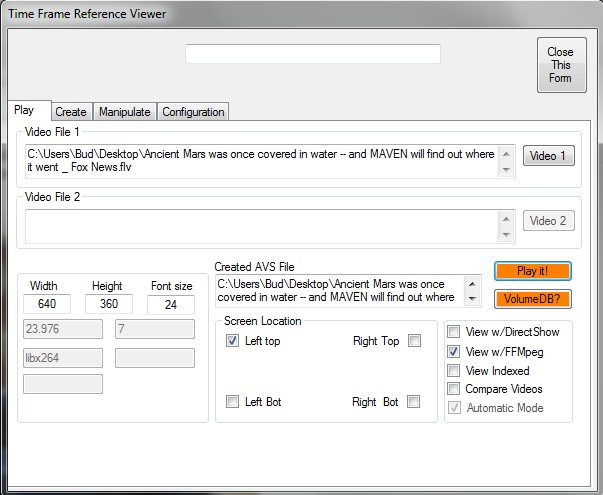The width and height of the screenshot is (603, 495).
Task: Check the Right Top screen location
Action: 414,341
